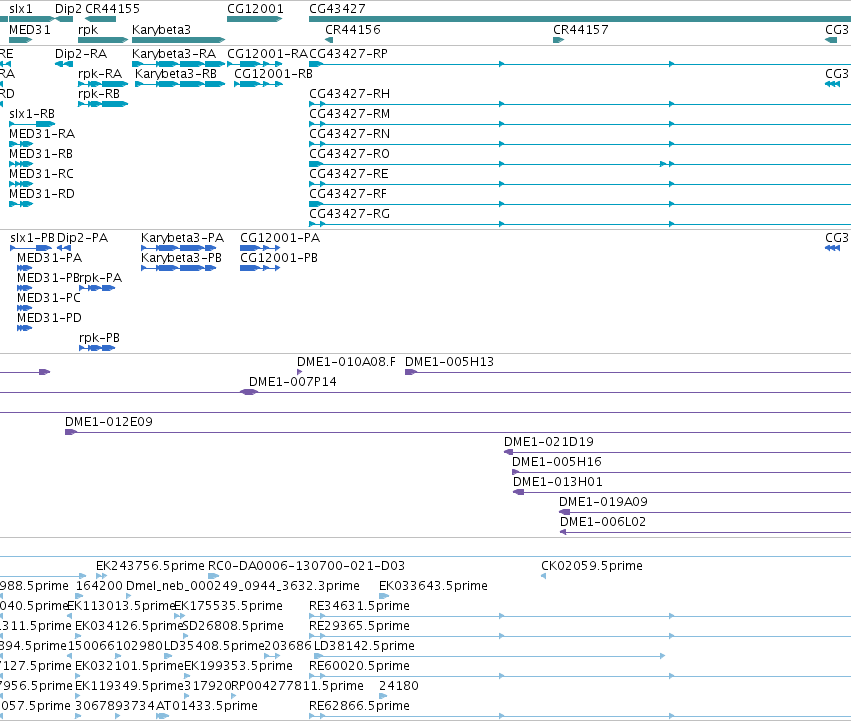Select transcript Karybeta3-RA label
The width and height of the screenshot is (851, 721).
[174, 54]
